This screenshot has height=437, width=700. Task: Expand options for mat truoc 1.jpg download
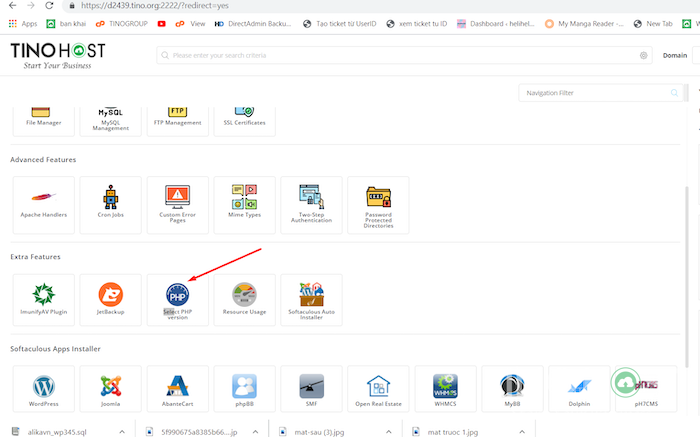(x=522, y=432)
